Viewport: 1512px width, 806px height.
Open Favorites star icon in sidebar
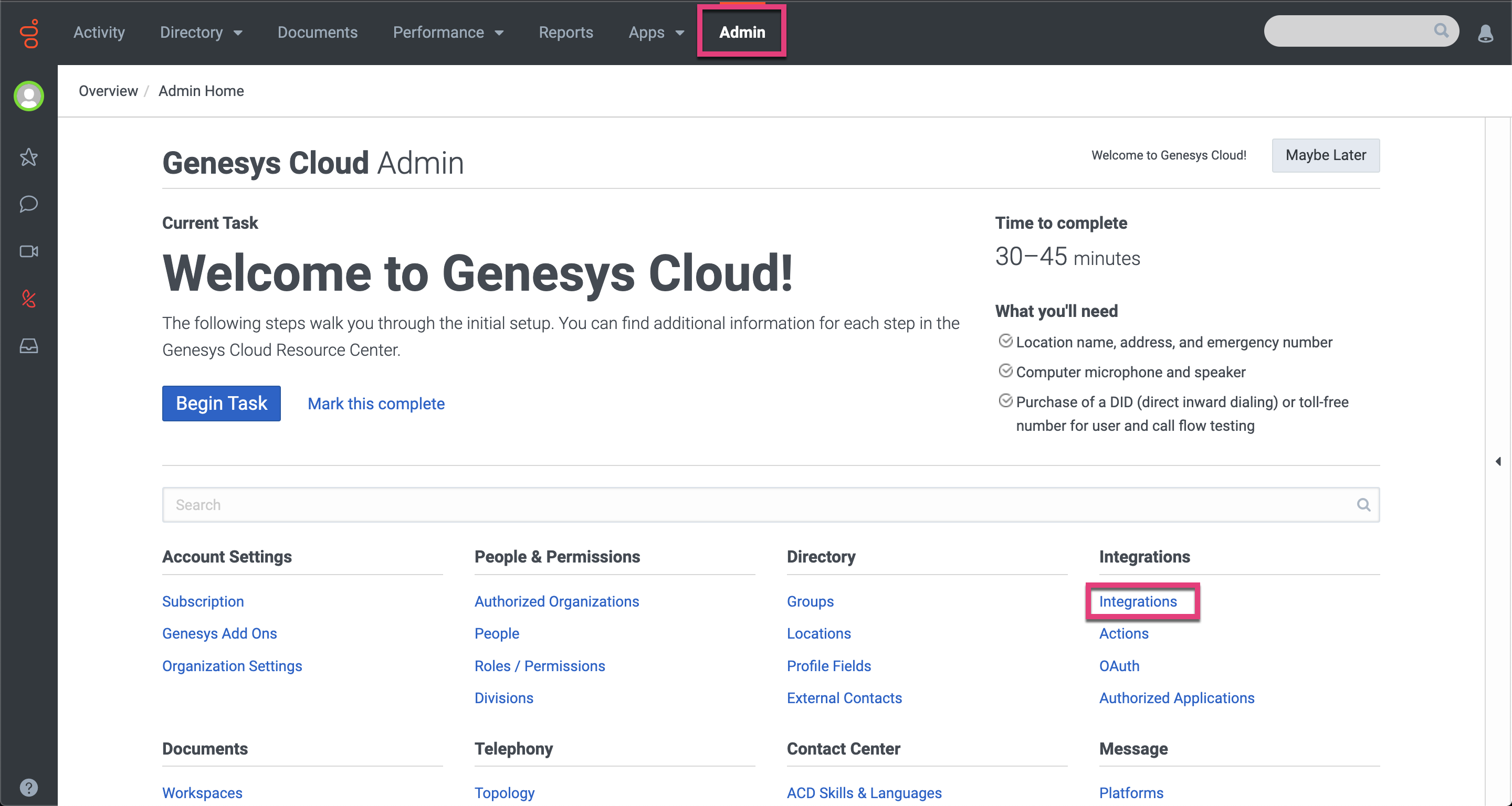29,156
